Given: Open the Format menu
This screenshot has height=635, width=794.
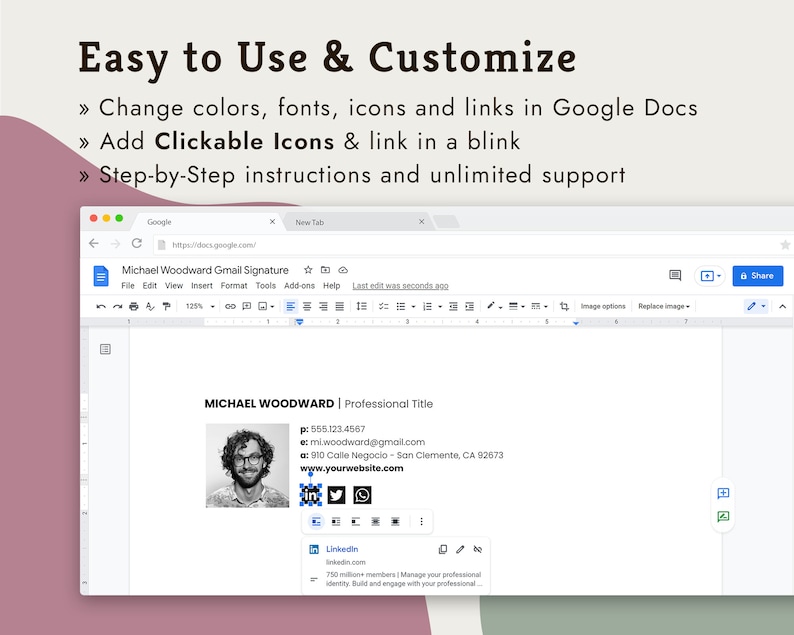Looking at the screenshot, I should point(234,286).
